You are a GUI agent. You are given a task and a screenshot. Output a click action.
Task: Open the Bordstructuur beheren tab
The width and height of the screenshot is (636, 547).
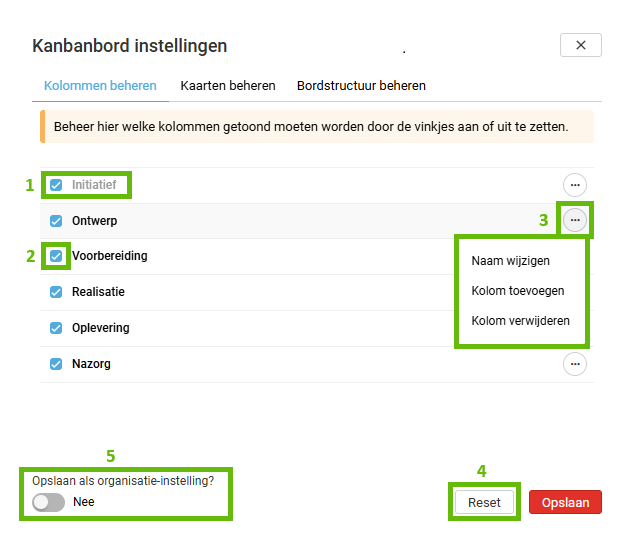click(x=361, y=86)
